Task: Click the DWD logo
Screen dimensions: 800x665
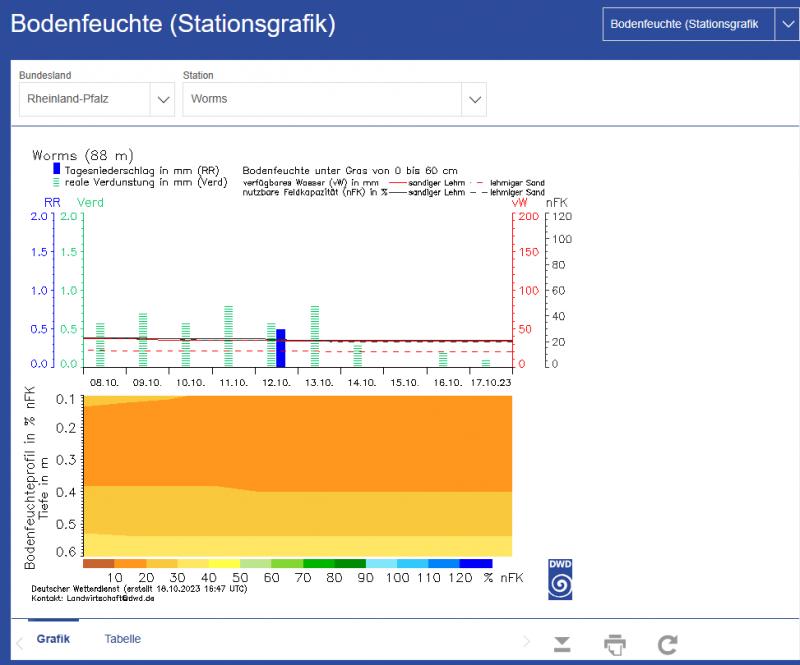Action: (560, 579)
